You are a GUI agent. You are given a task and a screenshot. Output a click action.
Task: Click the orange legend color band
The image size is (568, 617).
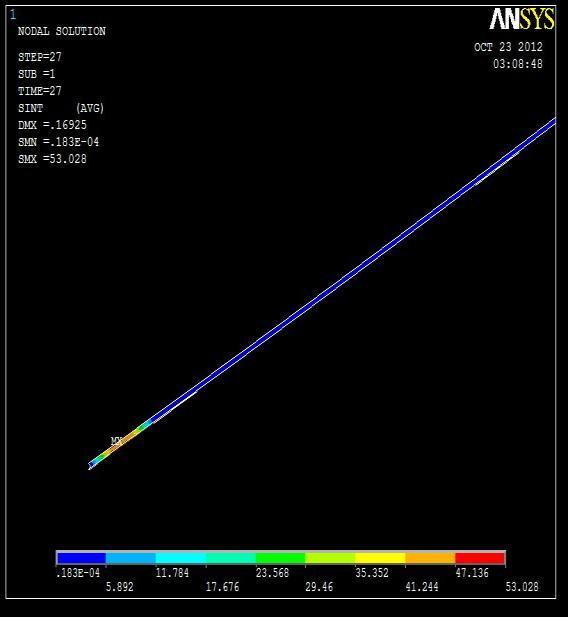coord(430,558)
